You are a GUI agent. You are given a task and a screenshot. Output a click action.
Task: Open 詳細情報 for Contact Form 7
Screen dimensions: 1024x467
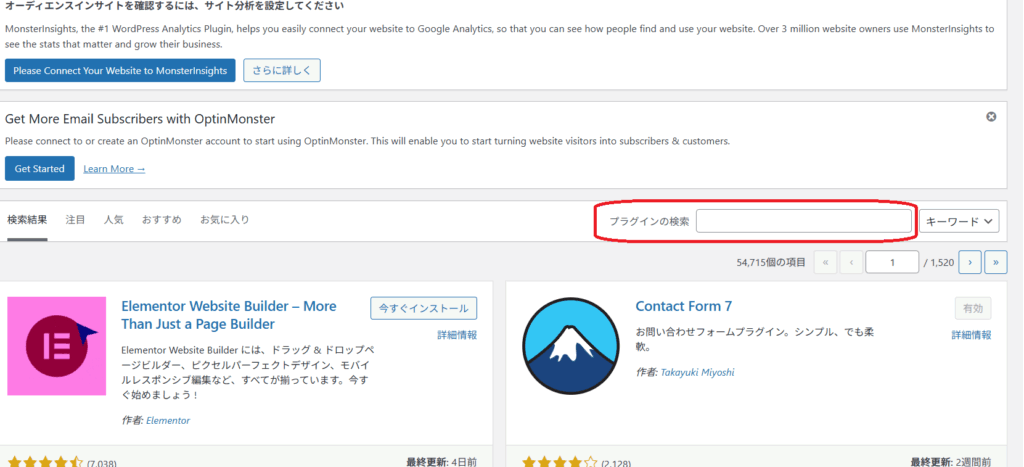point(971,335)
